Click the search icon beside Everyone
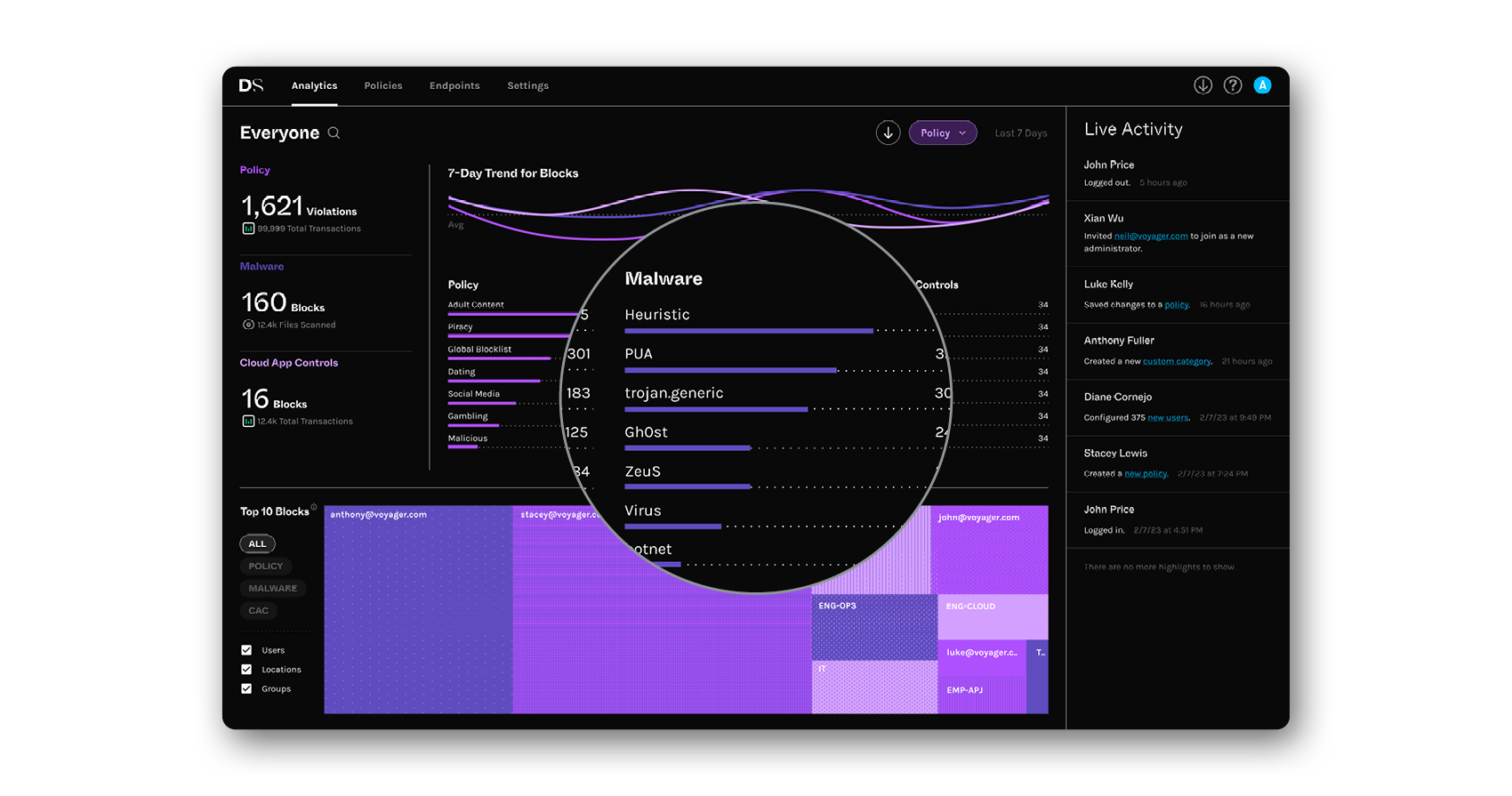 pos(334,133)
